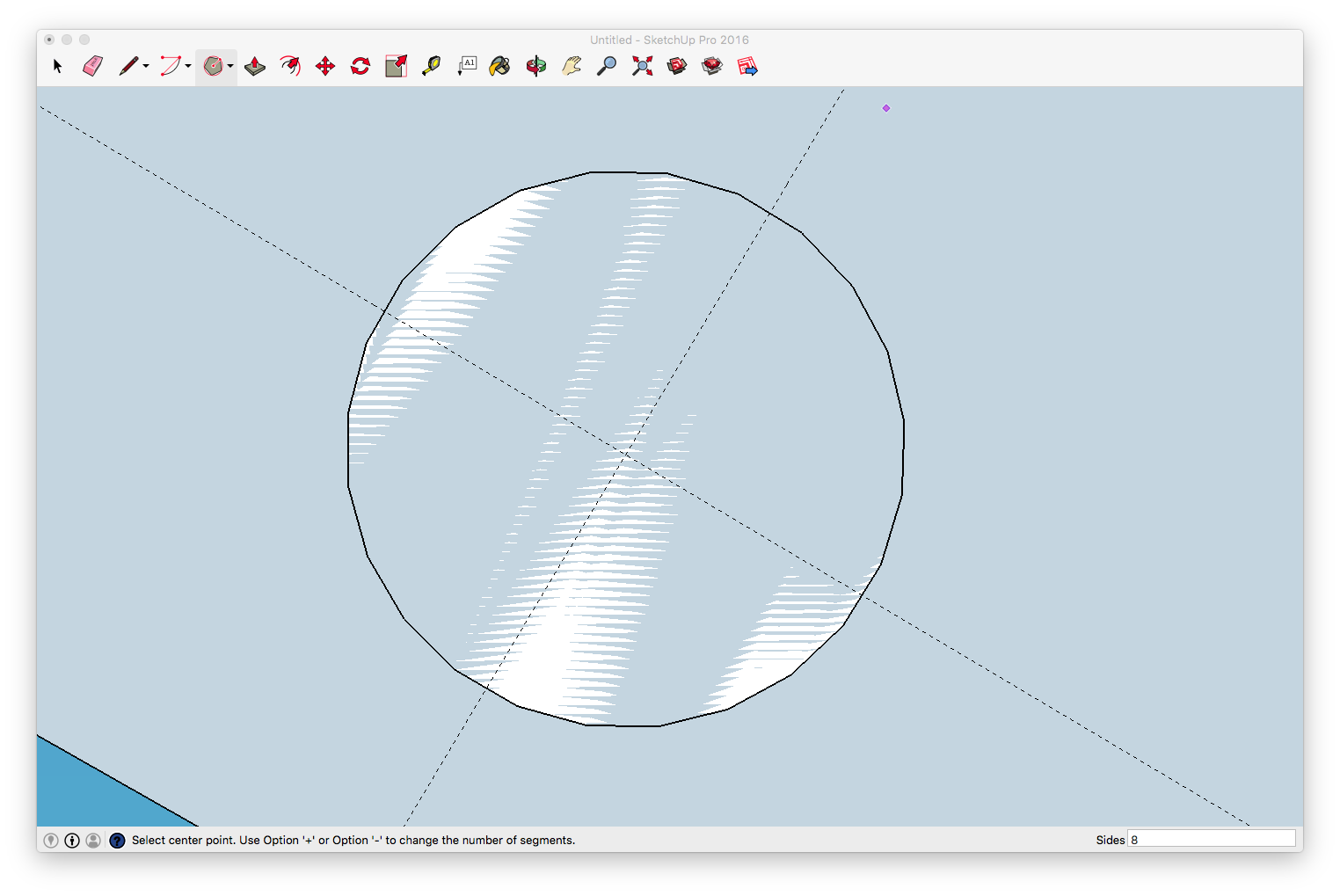This screenshot has width=1340, height=896.
Task: Open the Line tool dropdown arrow
Action: tap(146, 66)
